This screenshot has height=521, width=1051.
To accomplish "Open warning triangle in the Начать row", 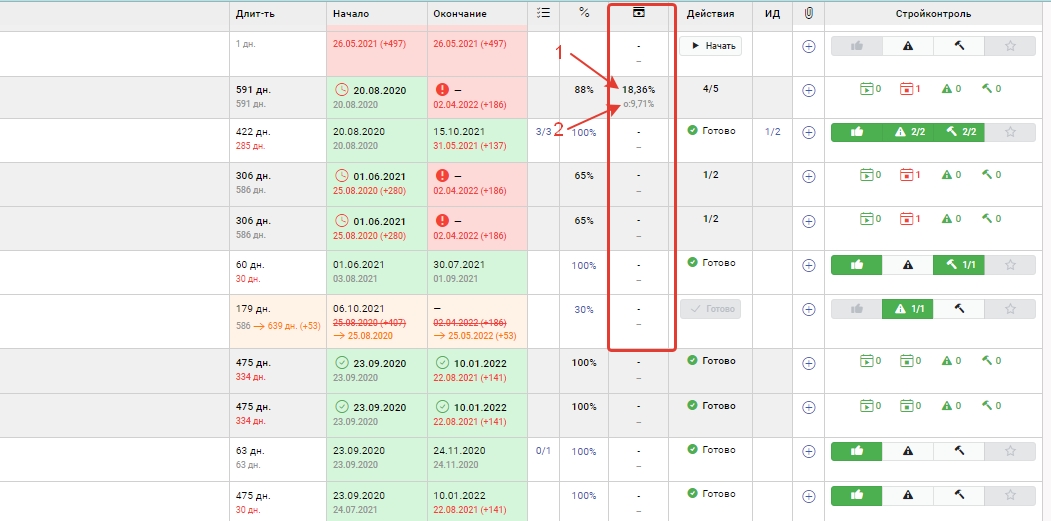I will coord(908,46).
